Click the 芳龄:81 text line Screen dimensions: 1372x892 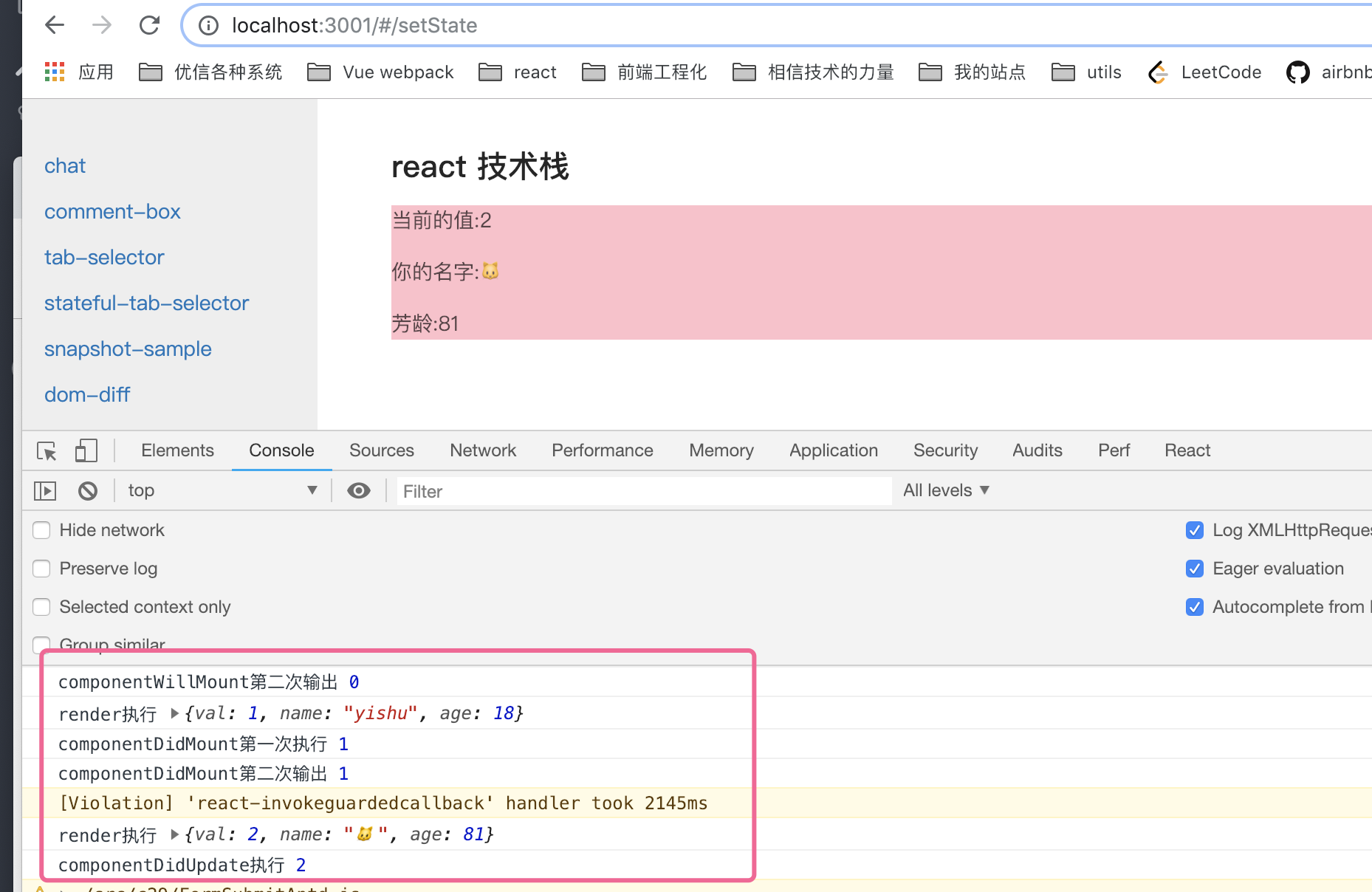pos(425,323)
